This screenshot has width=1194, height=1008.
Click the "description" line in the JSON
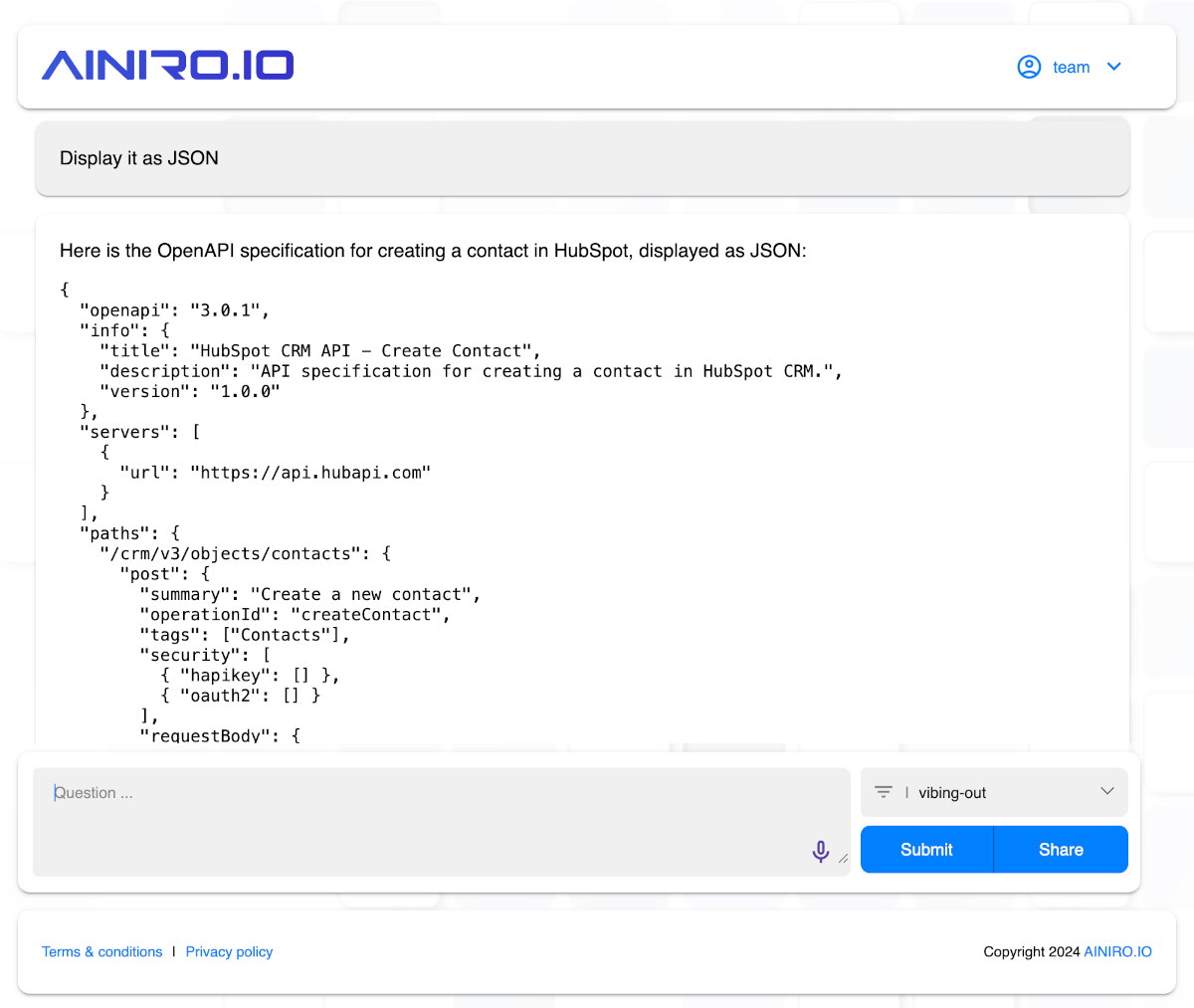coord(471,371)
